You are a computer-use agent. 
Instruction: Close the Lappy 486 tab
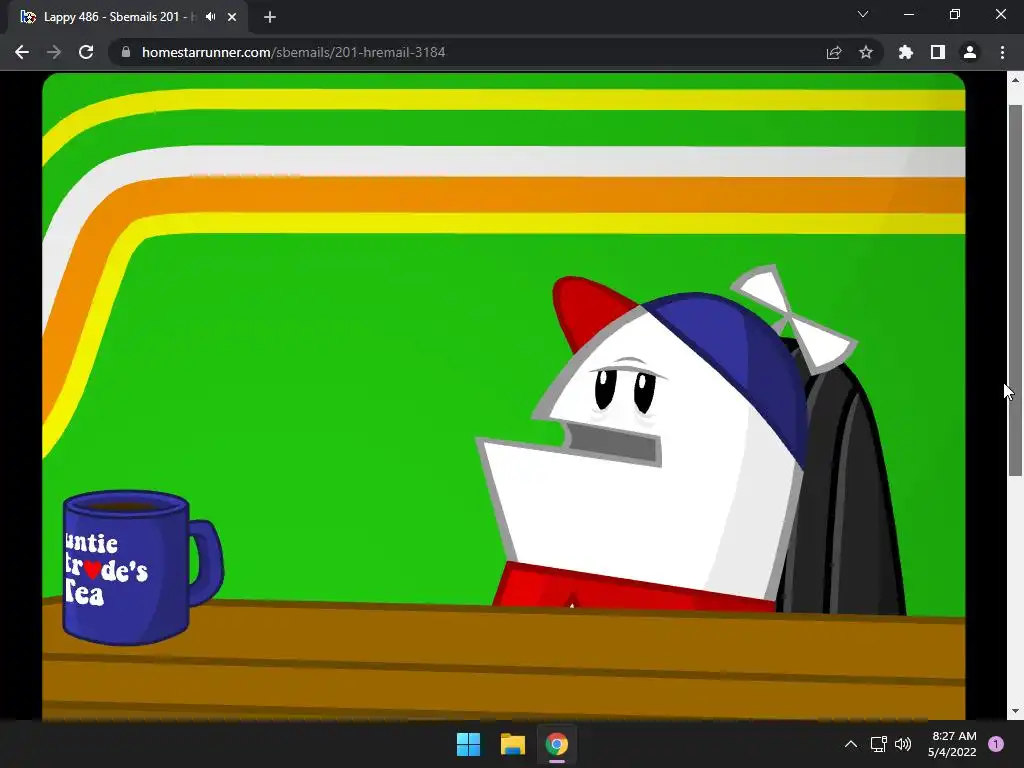point(232,17)
